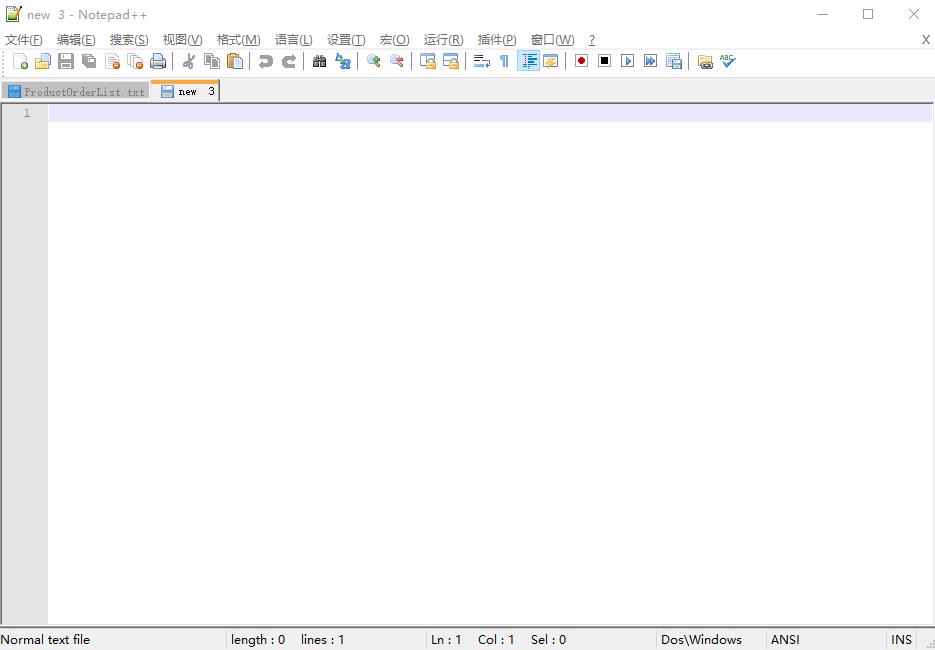Open the 文件(F) menu
The height and width of the screenshot is (650, 935).
coord(24,40)
